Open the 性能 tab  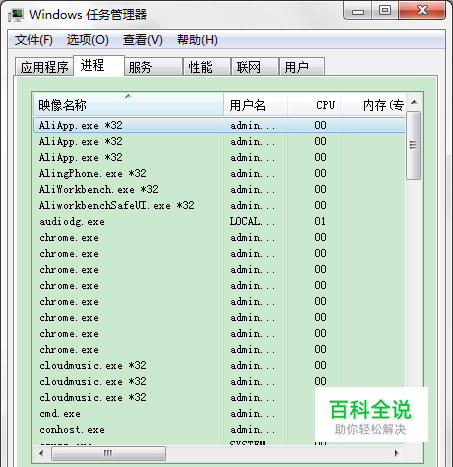pos(207,67)
